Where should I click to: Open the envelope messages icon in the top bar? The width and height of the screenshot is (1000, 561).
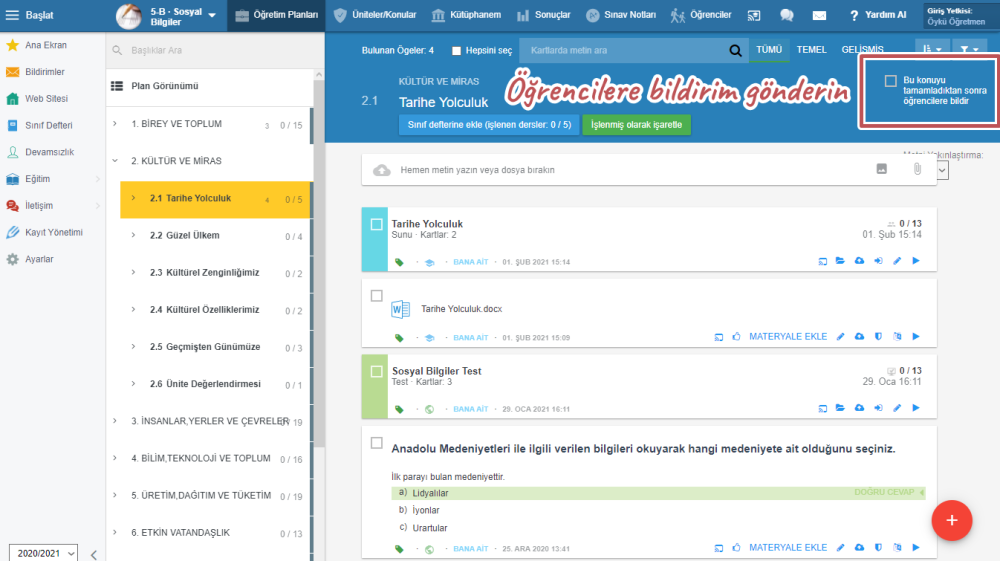tap(820, 15)
